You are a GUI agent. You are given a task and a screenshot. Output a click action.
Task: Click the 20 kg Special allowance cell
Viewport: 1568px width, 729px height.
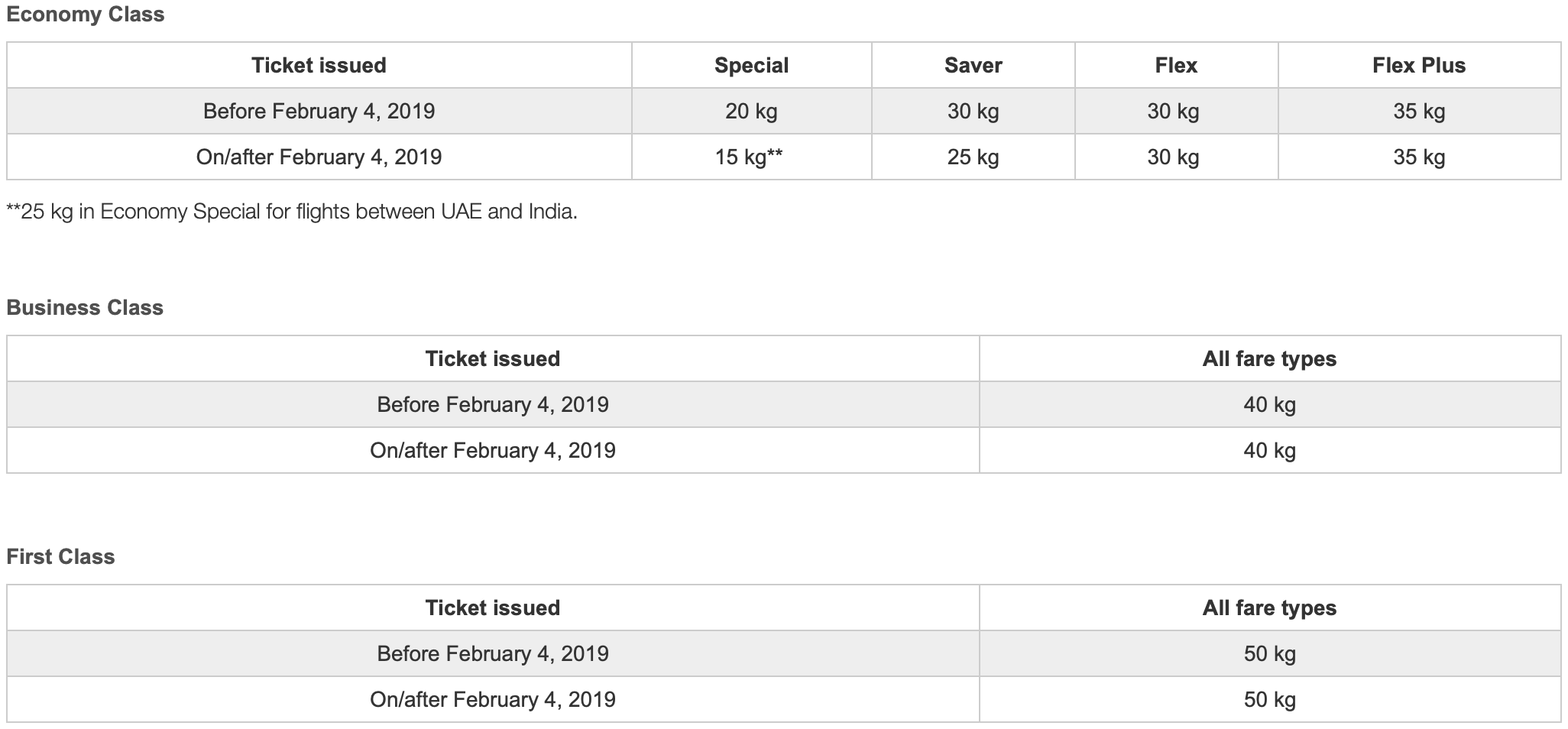click(x=751, y=111)
